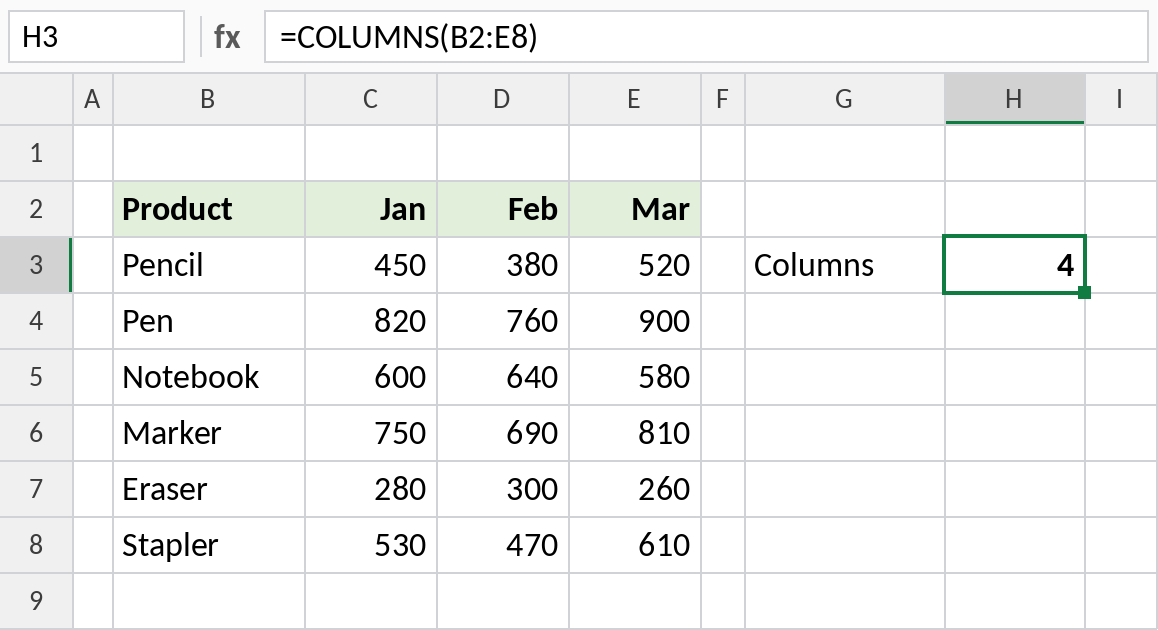Viewport: 1158px width, 630px height.
Task: Click the cell with value 750
Action: coord(371,434)
